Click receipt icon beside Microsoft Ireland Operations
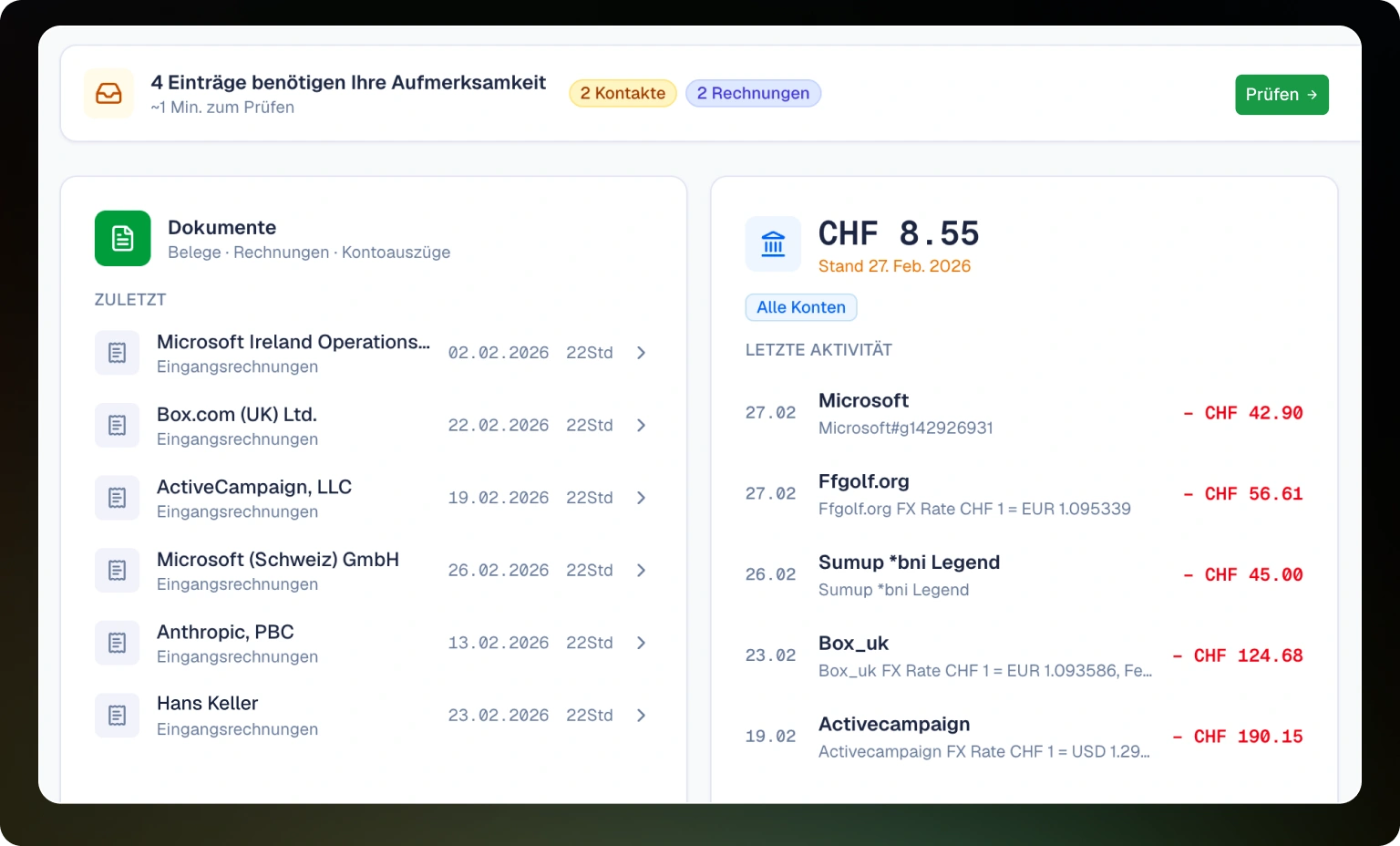Screen dimensions: 1400x846 click(x=117, y=353)
